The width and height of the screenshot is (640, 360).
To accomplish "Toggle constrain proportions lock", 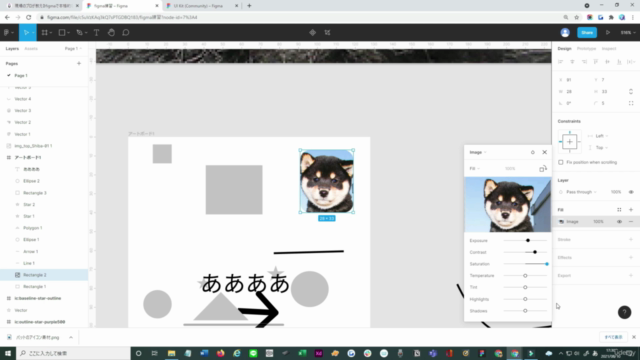I will pos(631,91).
